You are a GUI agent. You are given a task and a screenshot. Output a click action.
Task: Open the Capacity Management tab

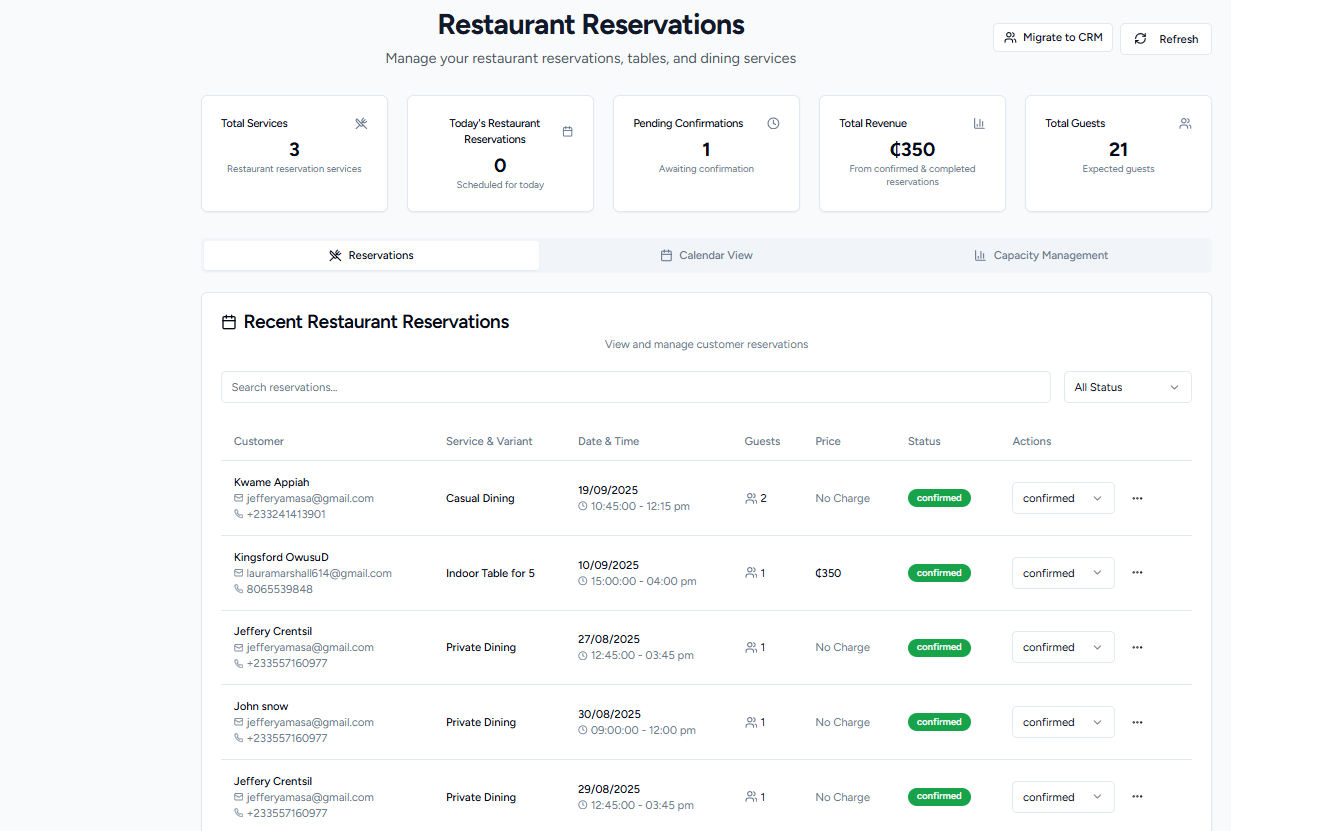[1041, 255]
